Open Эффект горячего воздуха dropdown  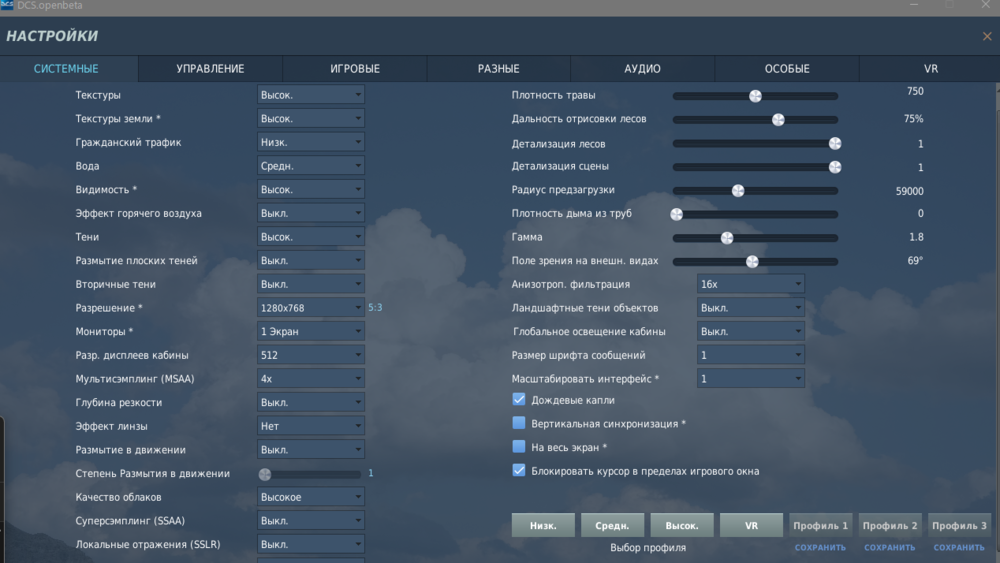[311, 213]
